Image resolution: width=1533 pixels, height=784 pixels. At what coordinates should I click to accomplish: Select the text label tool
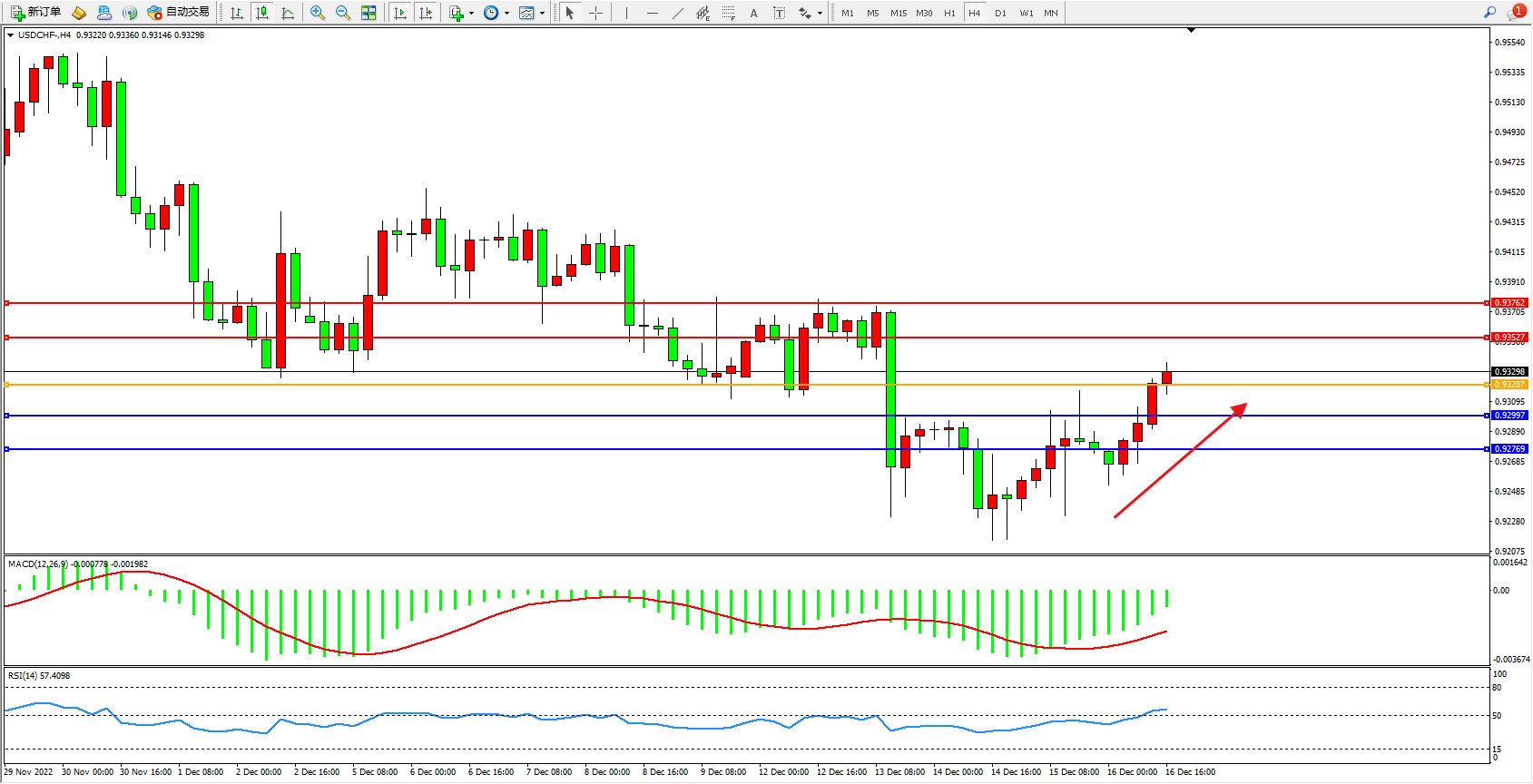(779, 13)
